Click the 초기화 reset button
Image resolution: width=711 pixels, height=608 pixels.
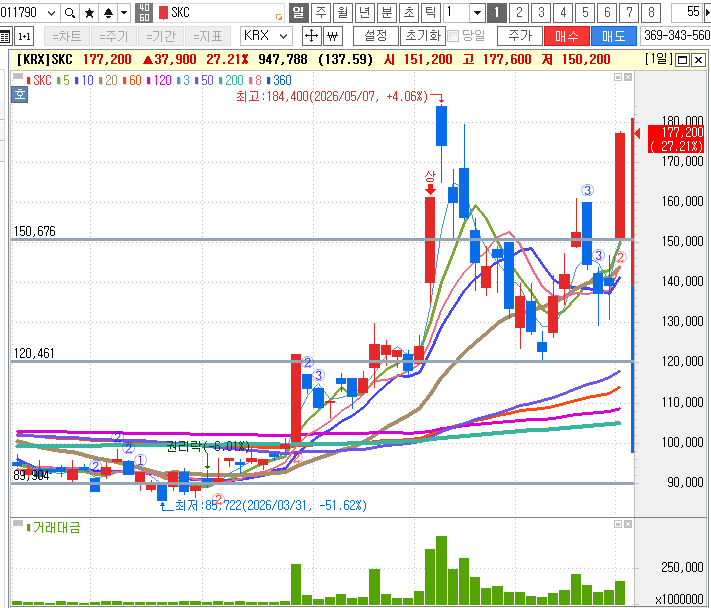tap(423, 36)
